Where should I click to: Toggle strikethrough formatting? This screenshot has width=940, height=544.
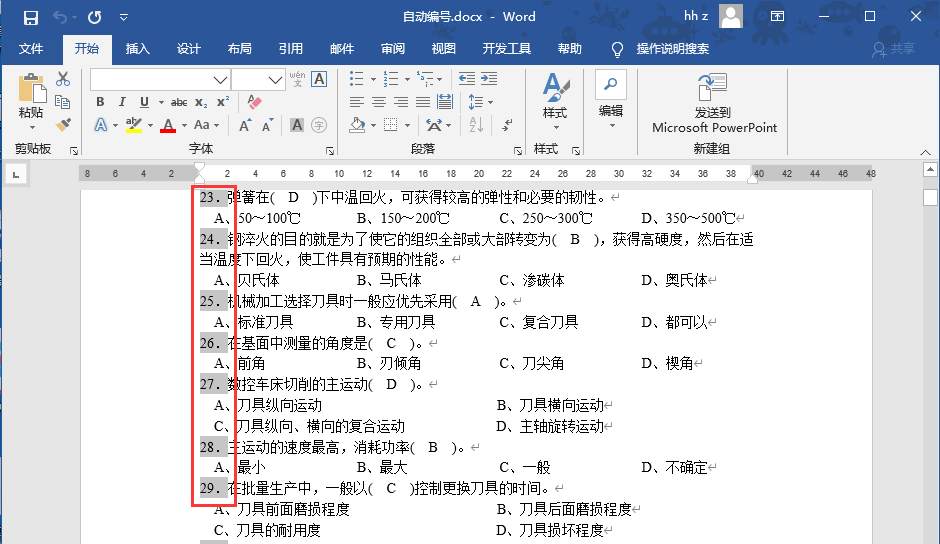point(179,102)
